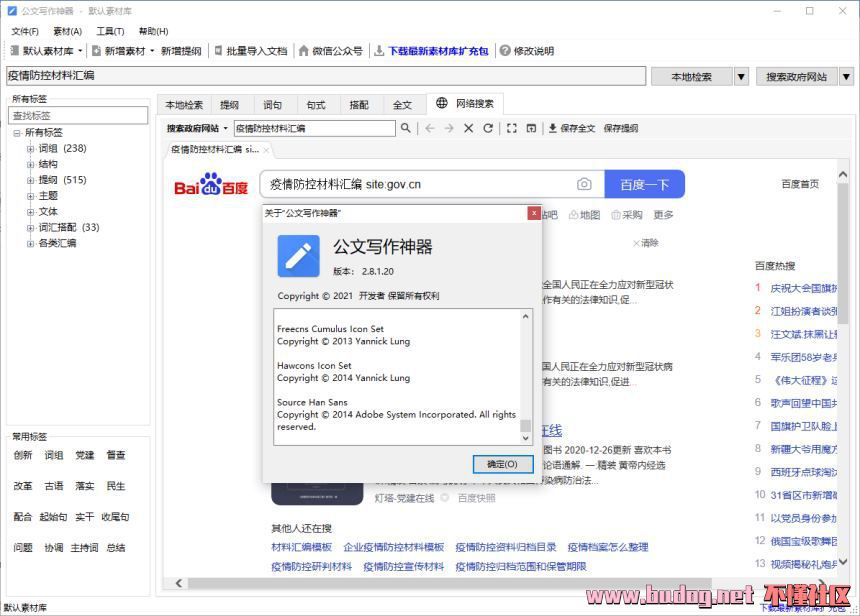Open the dropdown arrow beside 本地检索 button
Viewport: 860px width, 616px height.
(x=741, y=77)
